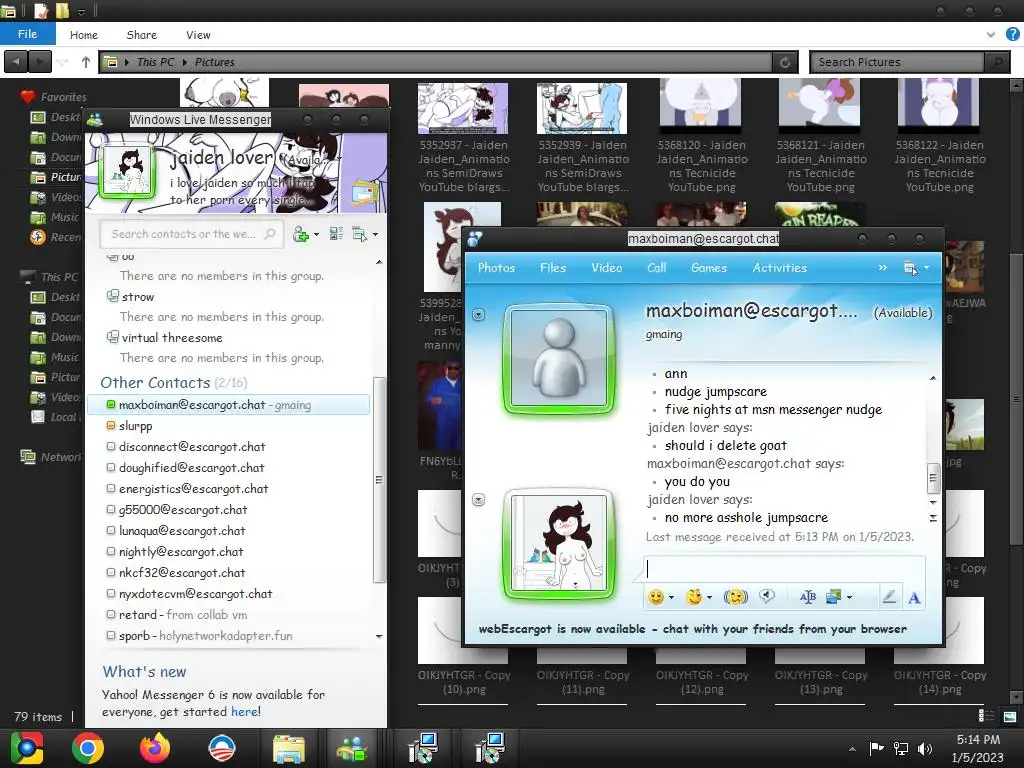Expand more chat toolbar options chevron
The image size is (1024, 768).
coord(882,267)
